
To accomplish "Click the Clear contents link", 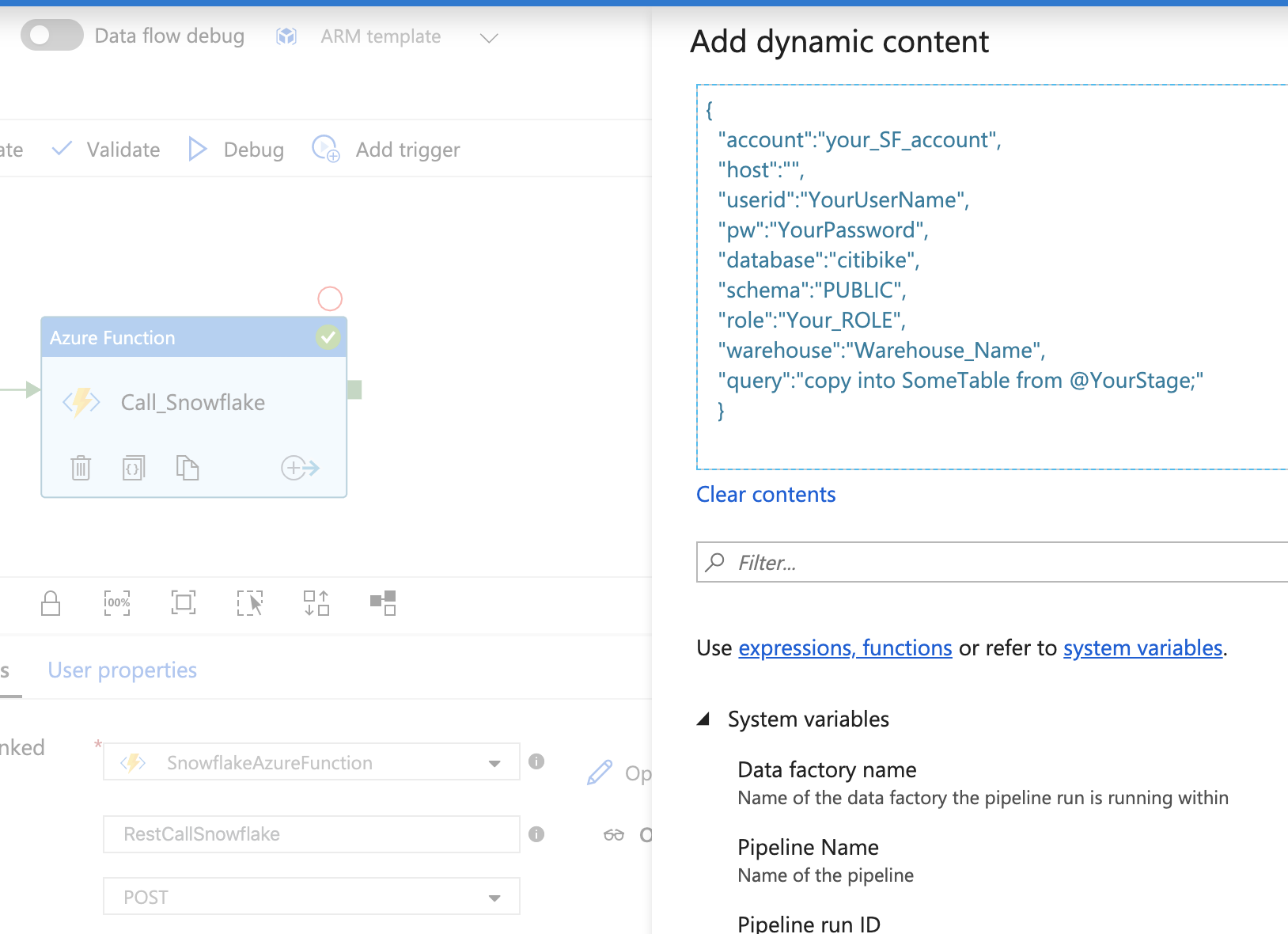I will (x=766, y=495).
